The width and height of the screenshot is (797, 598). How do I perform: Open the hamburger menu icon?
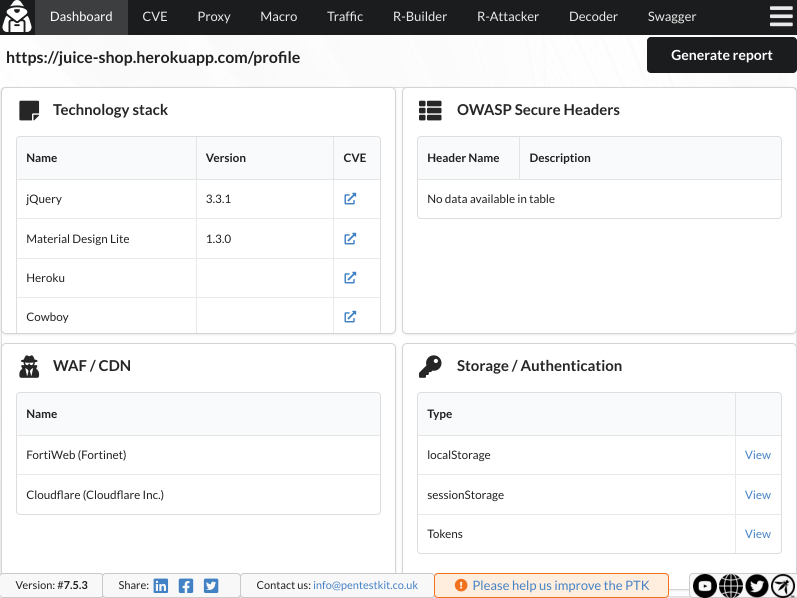click(x=781, y=16)
